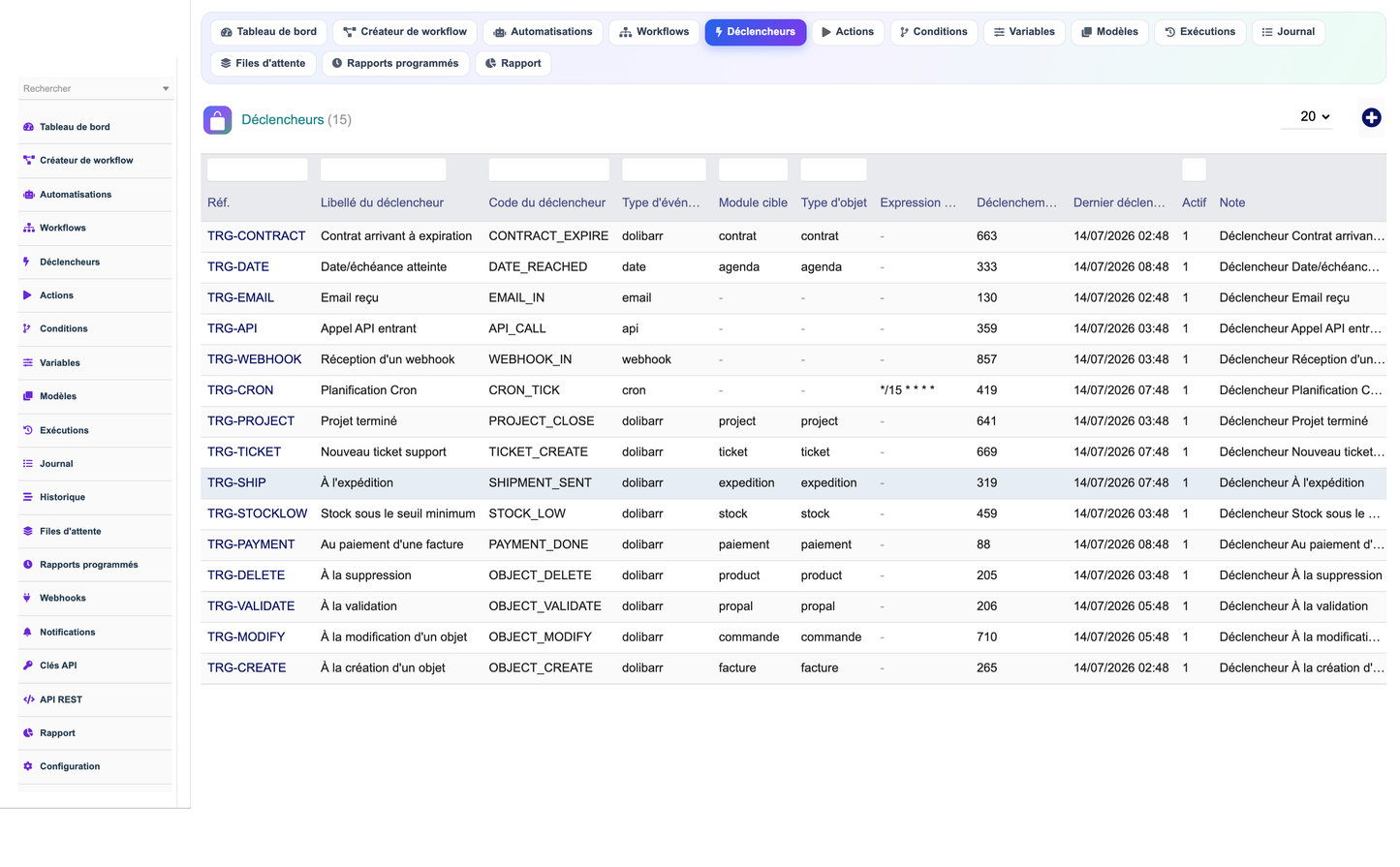Open the Tableau de bord top tab
Screen dimensions: 1400x867
point(268,32)
